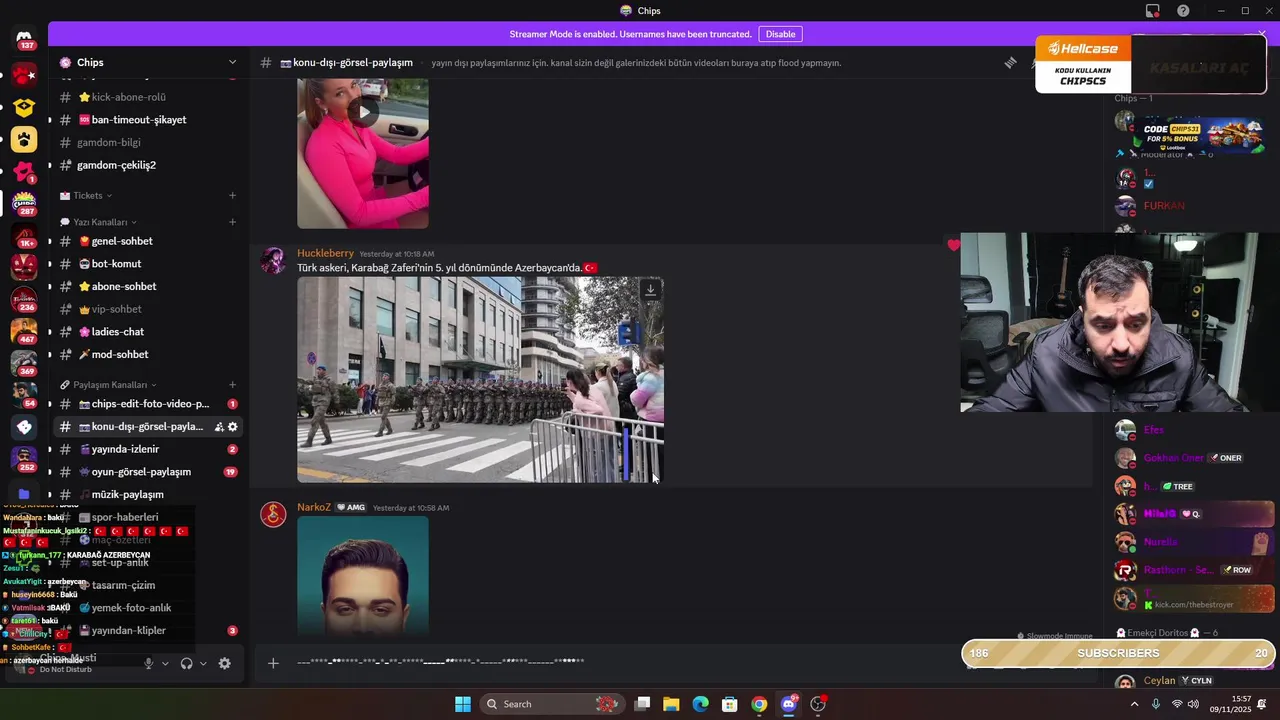Open Huckleberry's user profile name
The image size is (1280, 720).
point(325,253)
